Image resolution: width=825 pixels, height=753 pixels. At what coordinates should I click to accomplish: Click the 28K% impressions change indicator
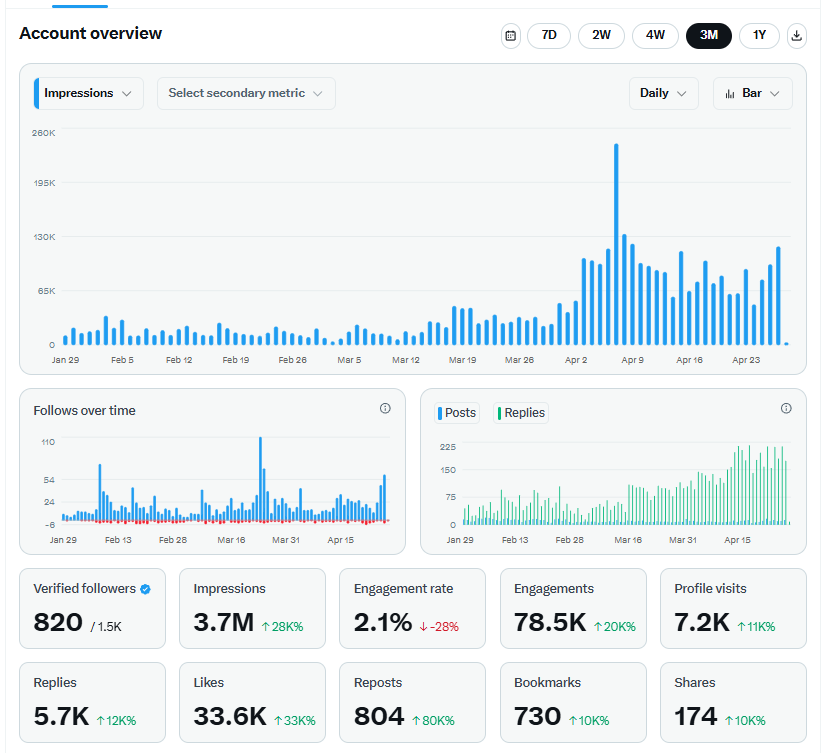283,627
